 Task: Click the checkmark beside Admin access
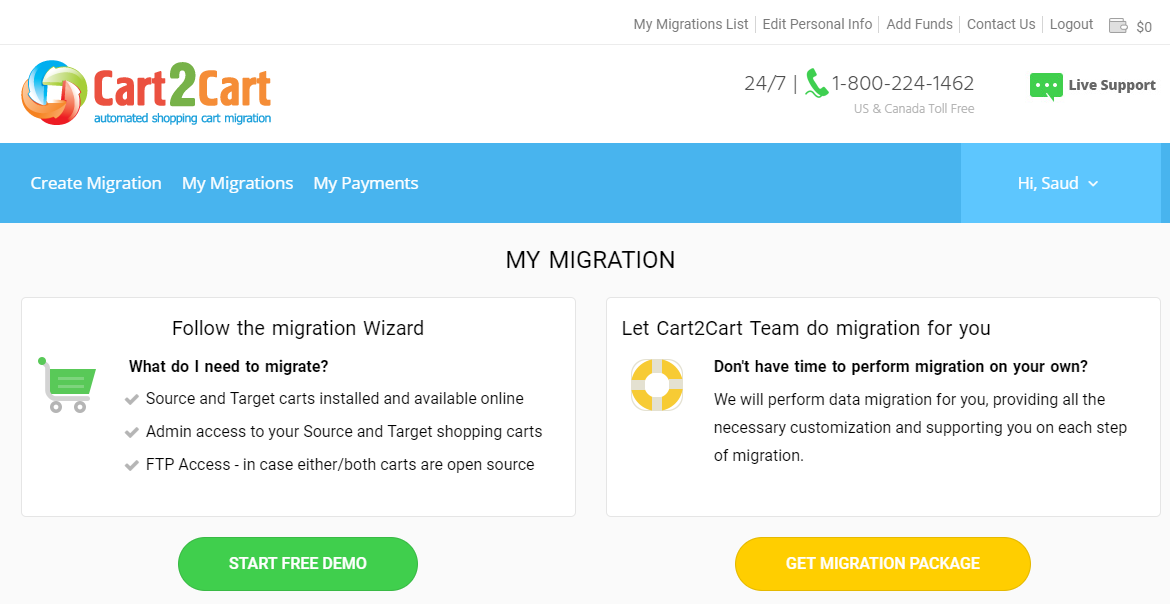coord(132,433)
